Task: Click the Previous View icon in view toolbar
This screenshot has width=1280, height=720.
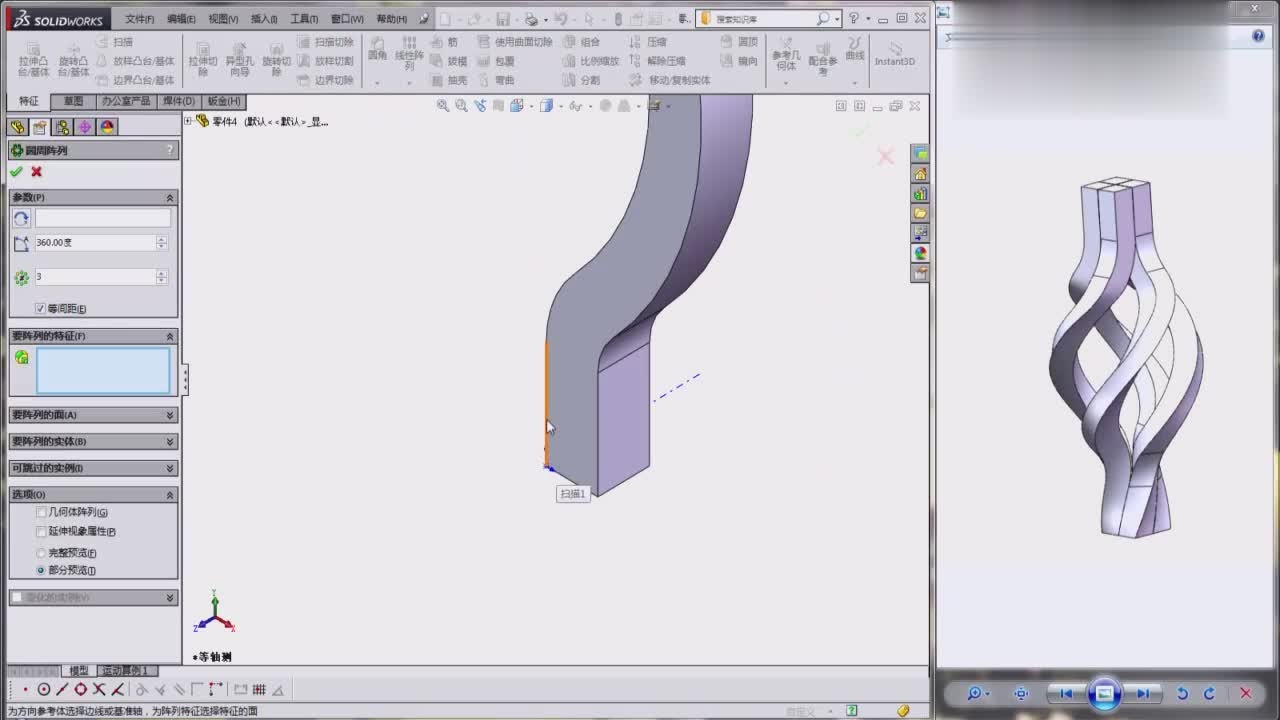Action: click(x=480, y=105)
